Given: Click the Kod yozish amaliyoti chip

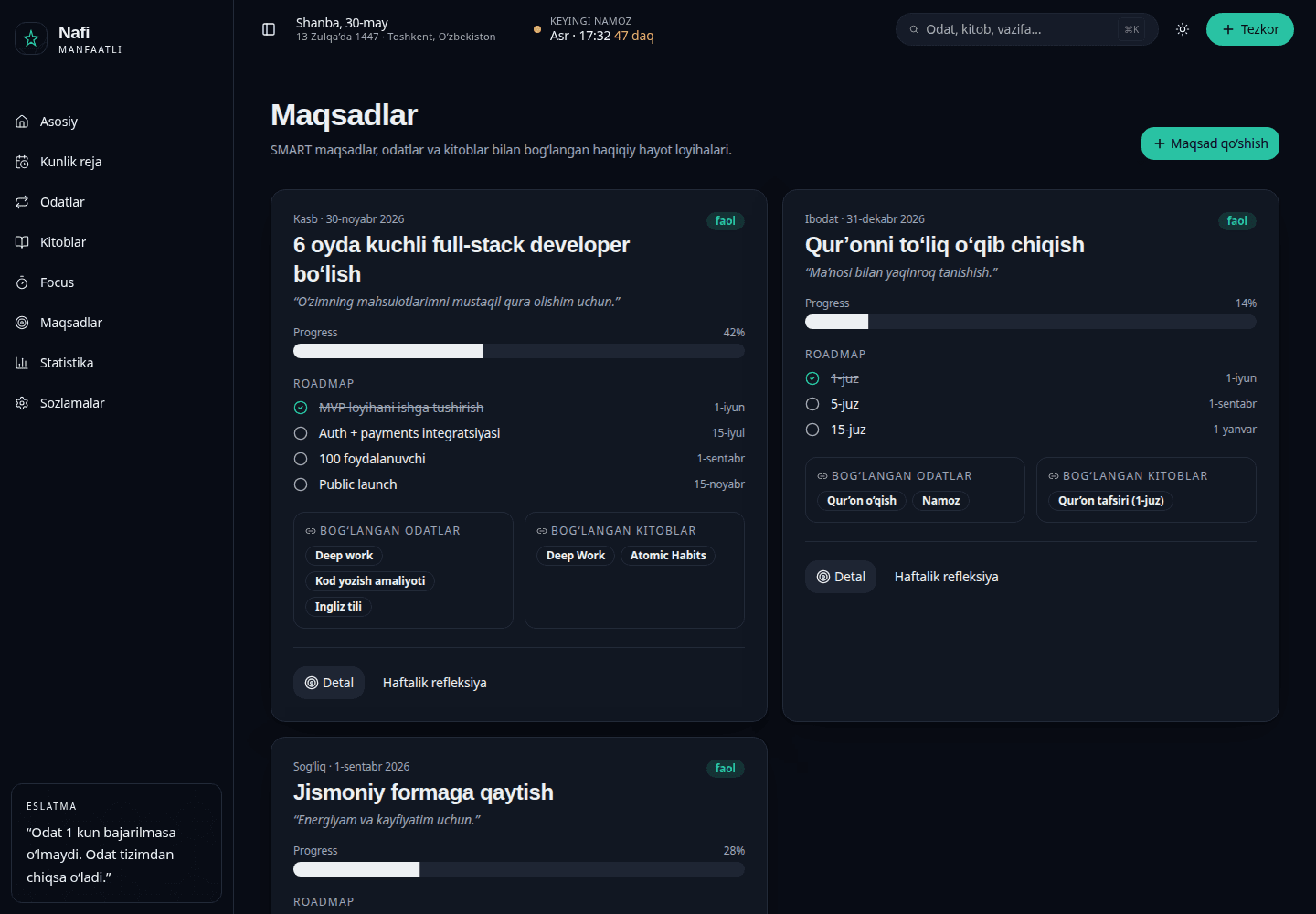Looking at the screenshot, I should pos(370,581).
